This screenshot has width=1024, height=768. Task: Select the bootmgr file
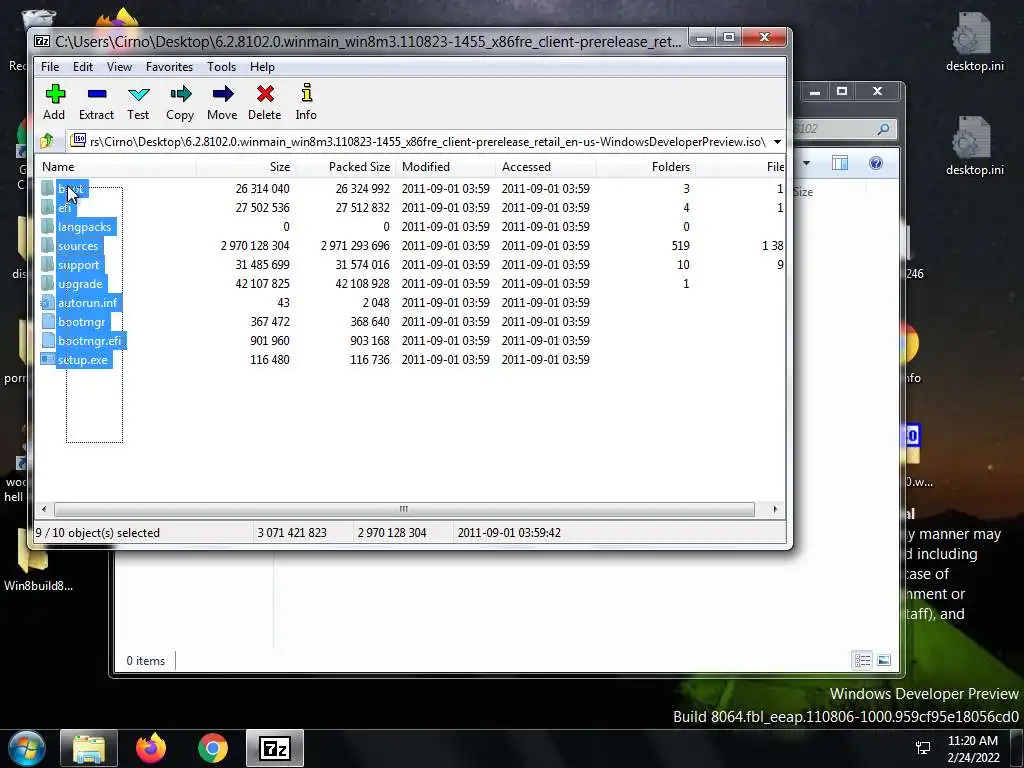82,322
